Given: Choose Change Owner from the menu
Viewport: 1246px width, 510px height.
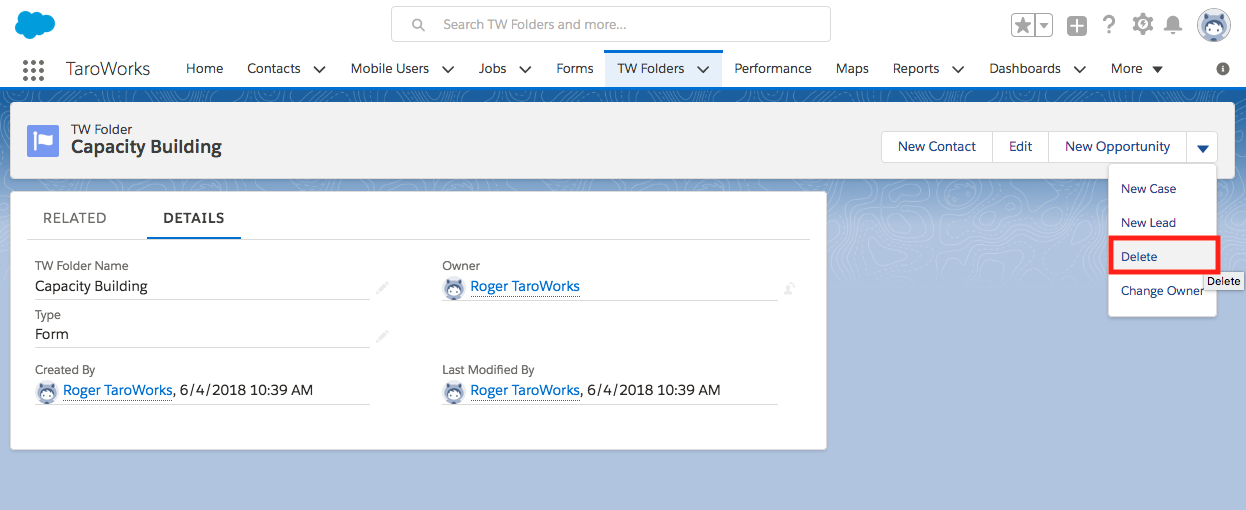Looking at the screenshot, I should click(x=1162, y=290).
